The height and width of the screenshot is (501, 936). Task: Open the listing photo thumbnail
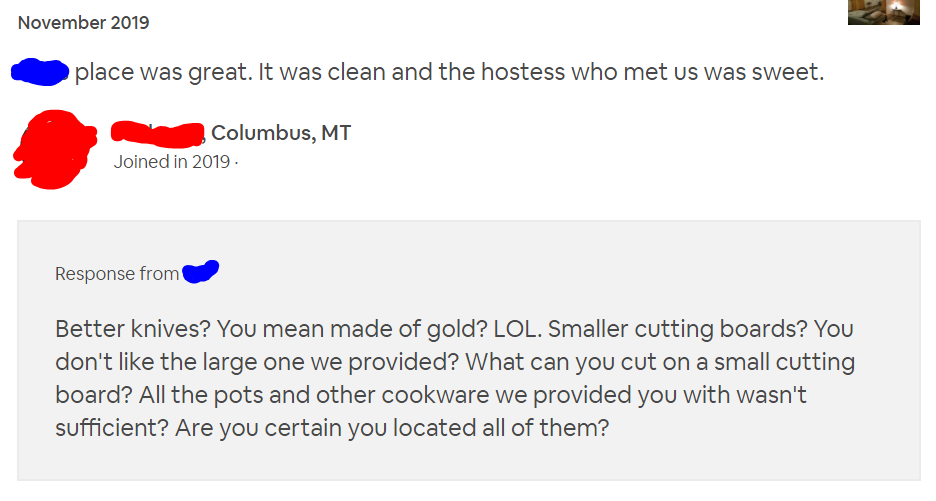(x=883, y=12)
